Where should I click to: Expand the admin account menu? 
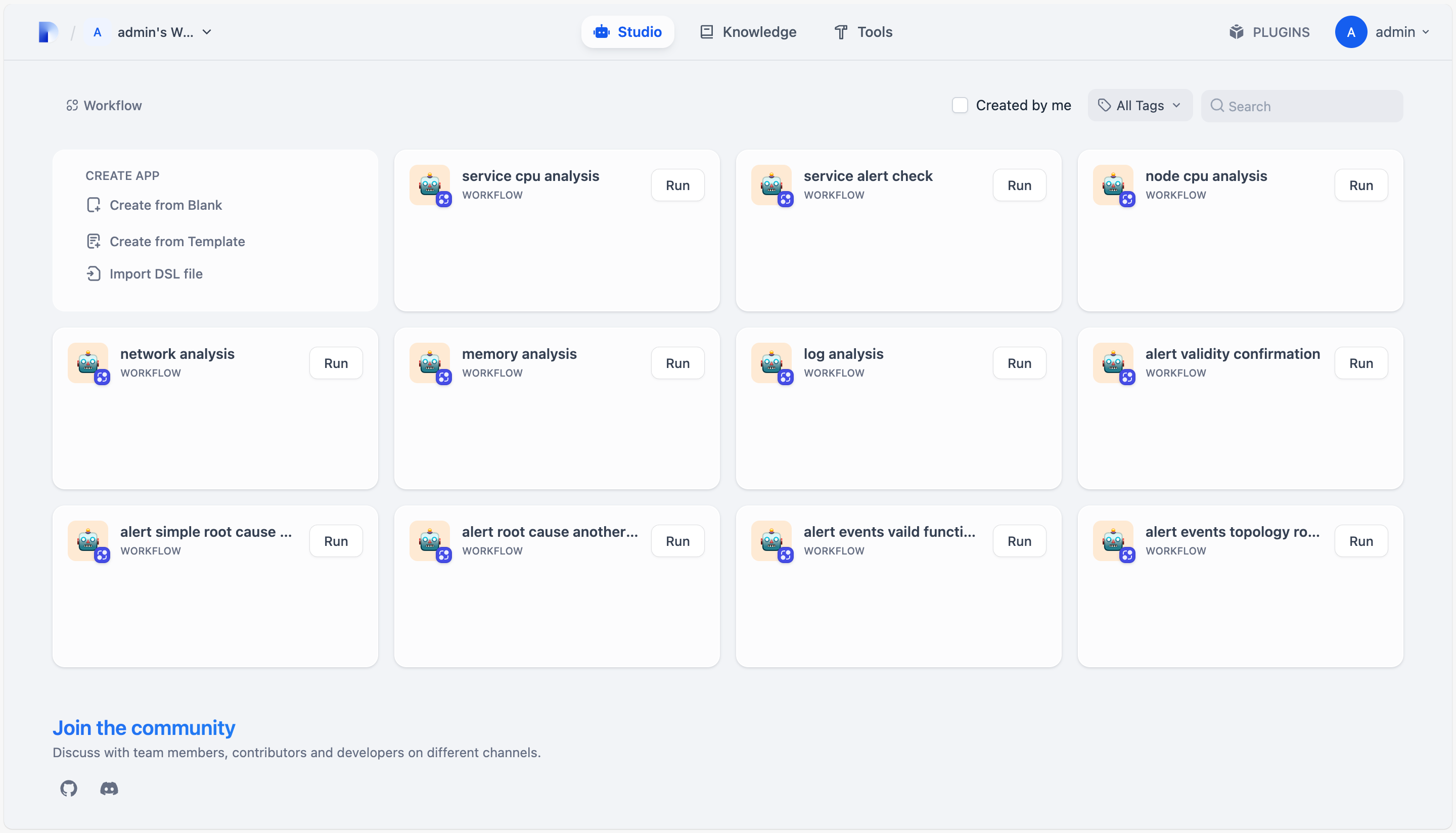[x=1402, y=32]
